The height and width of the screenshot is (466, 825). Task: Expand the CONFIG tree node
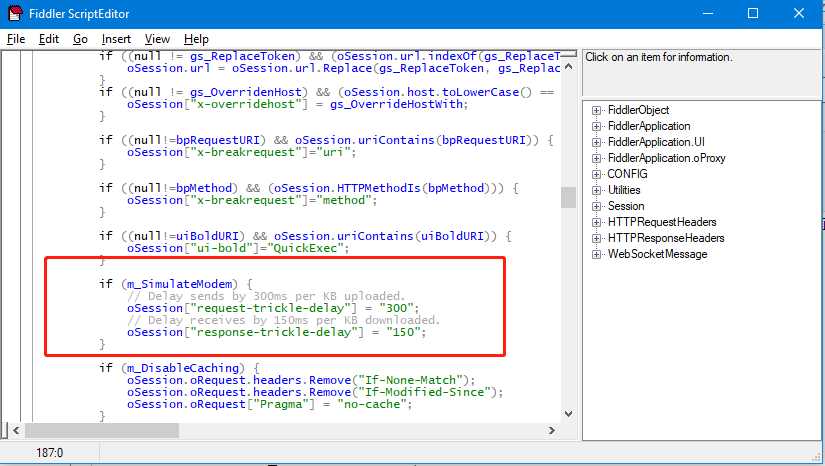pyautogui.click(x=596, y=174)
